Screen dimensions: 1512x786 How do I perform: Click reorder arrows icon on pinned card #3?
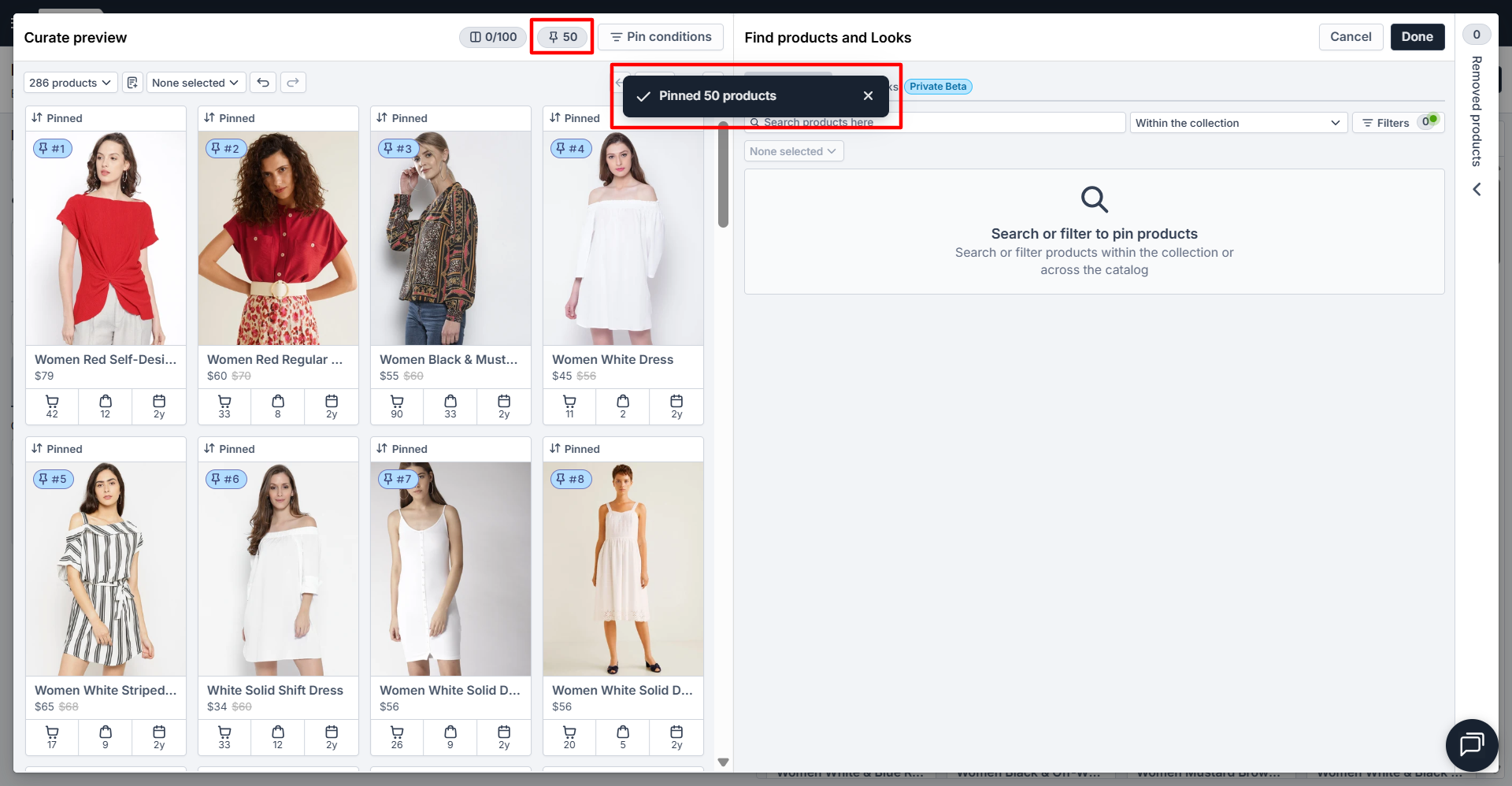[x=382, y=118]
